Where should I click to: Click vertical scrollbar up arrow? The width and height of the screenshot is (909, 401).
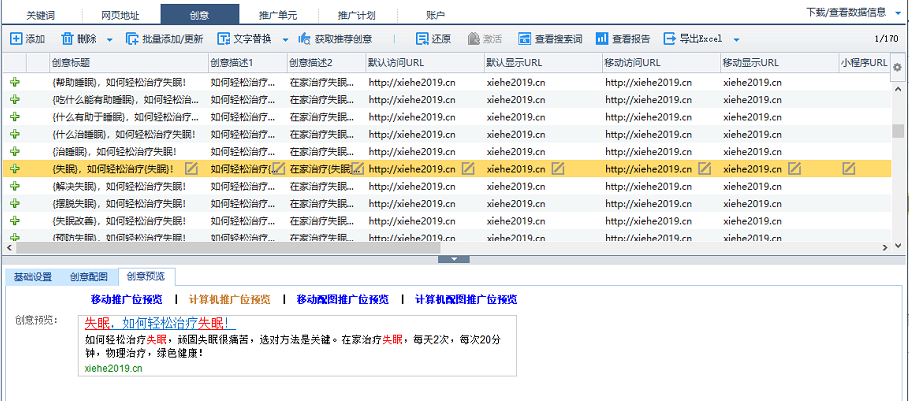tap(898, 89)
